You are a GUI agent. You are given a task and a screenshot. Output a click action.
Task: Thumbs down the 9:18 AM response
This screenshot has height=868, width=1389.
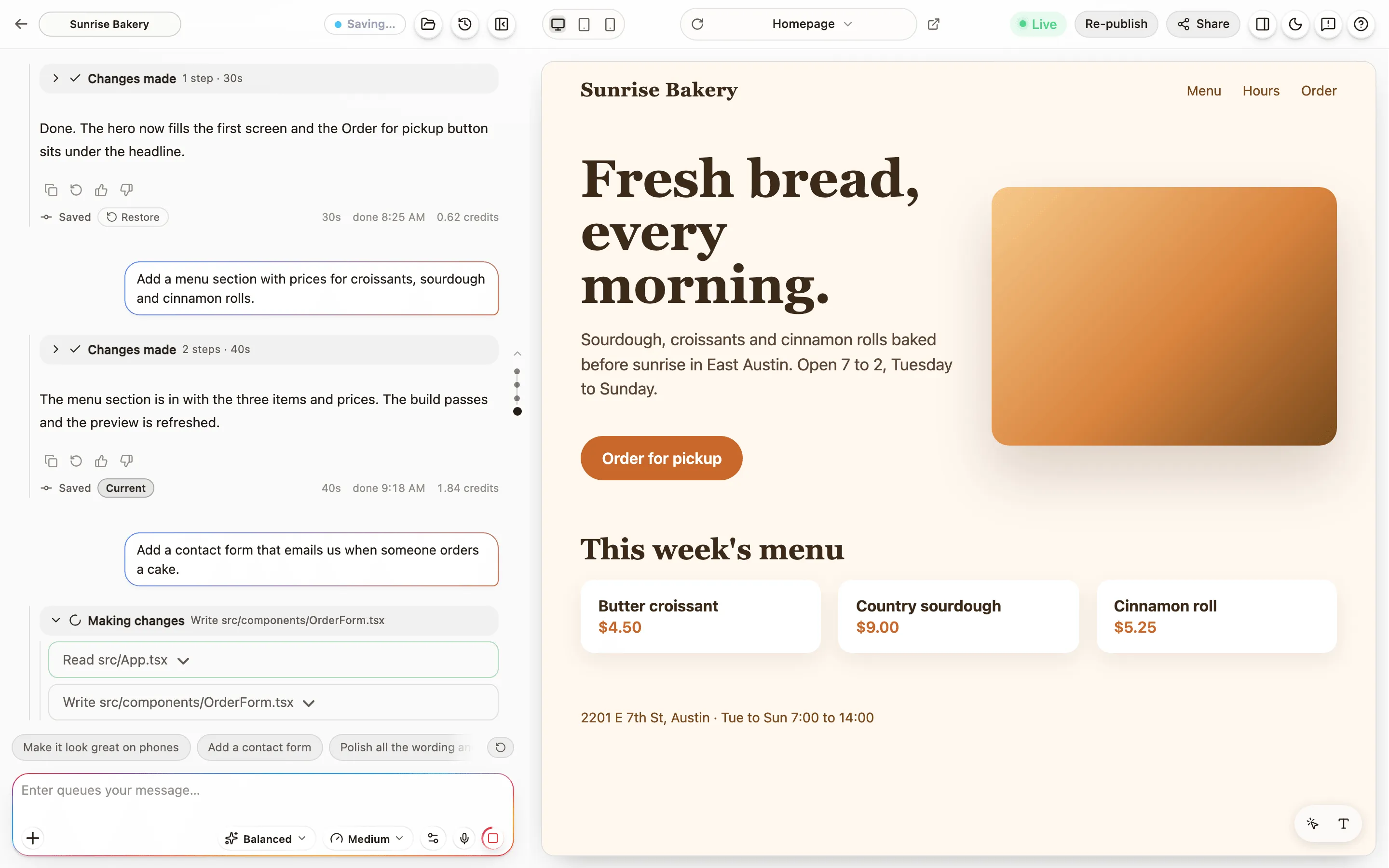(126, 461)
